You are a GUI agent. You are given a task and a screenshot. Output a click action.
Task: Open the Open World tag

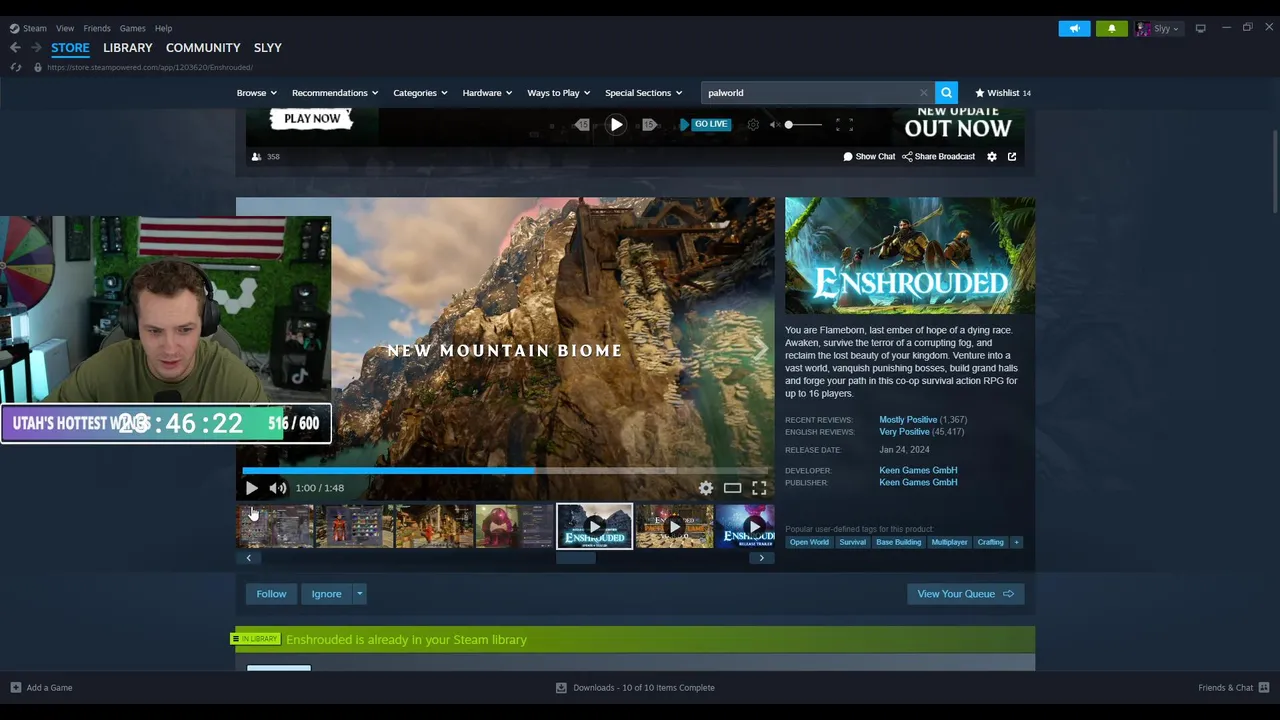pos(809,542)
